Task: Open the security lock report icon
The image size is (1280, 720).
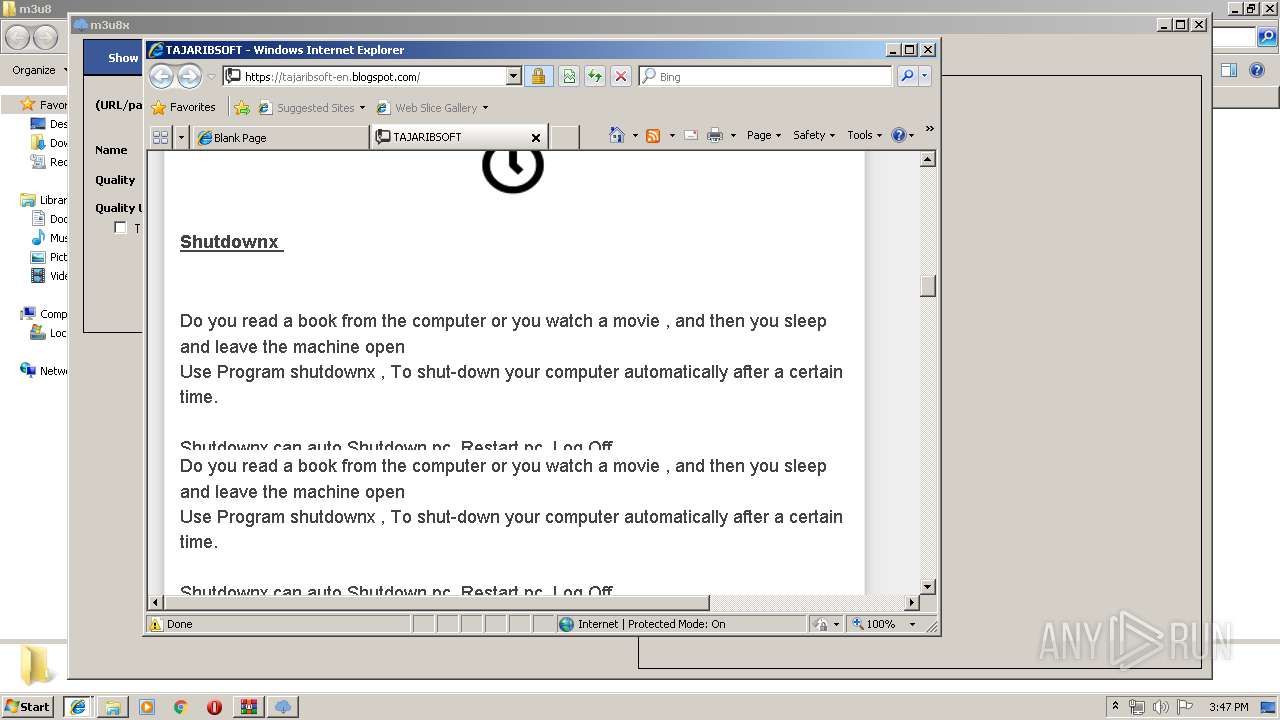Action: 538,76
